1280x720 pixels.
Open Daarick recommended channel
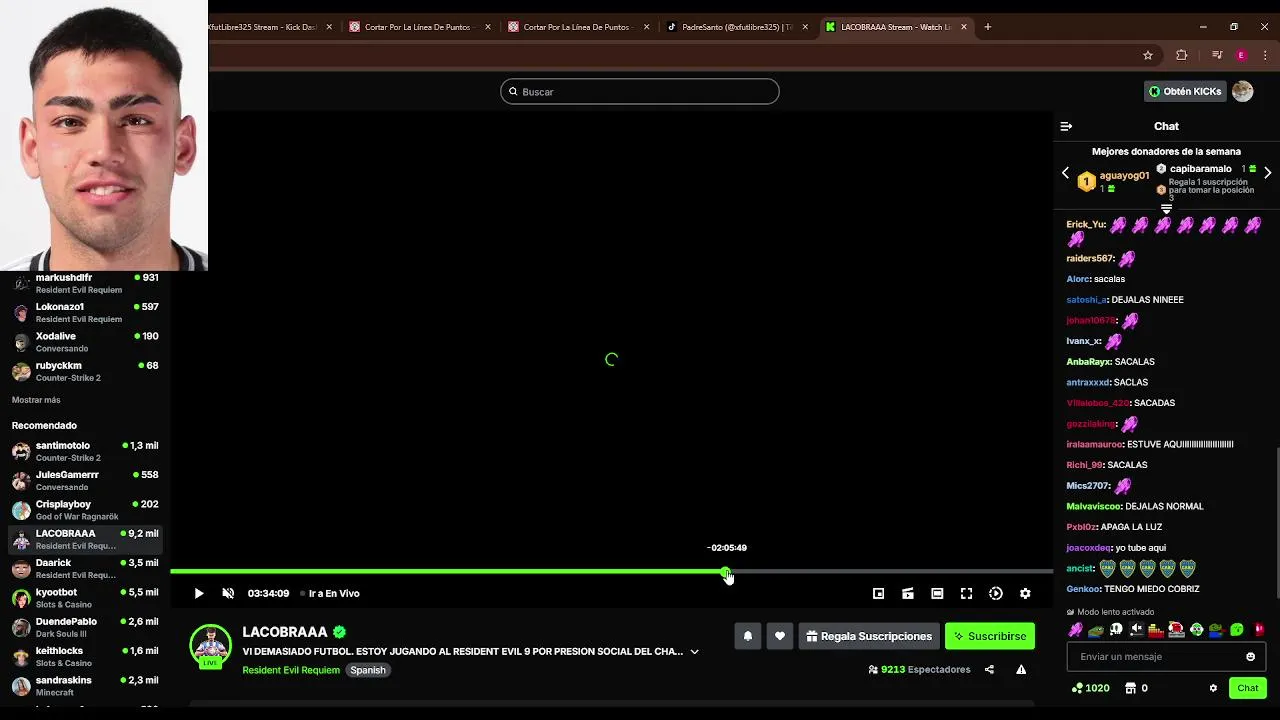85,568
